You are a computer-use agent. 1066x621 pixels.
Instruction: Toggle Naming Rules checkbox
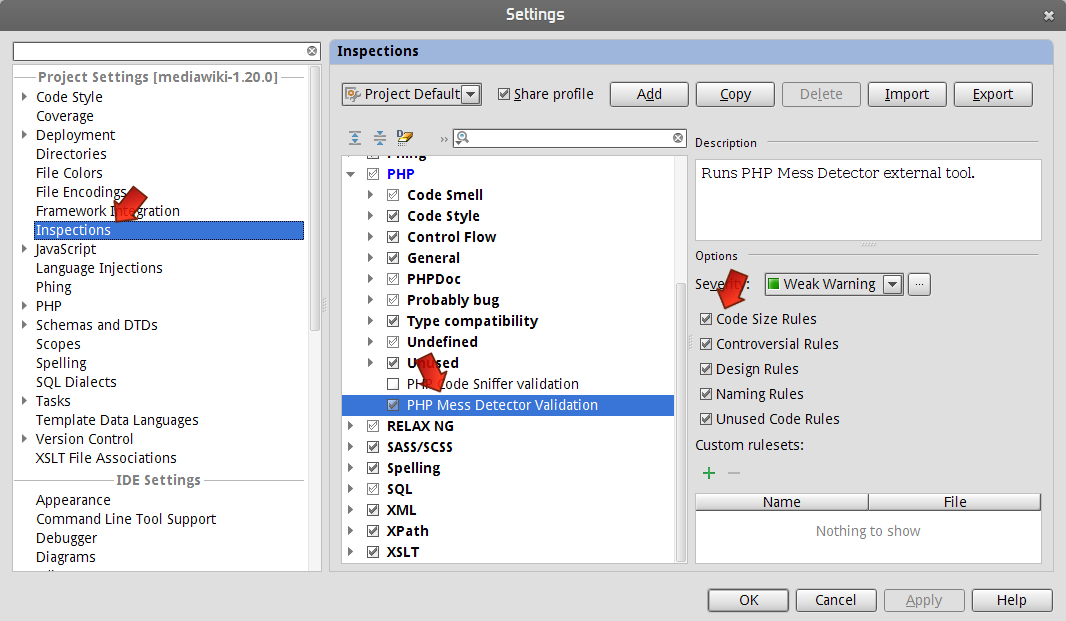pos(706,395)
